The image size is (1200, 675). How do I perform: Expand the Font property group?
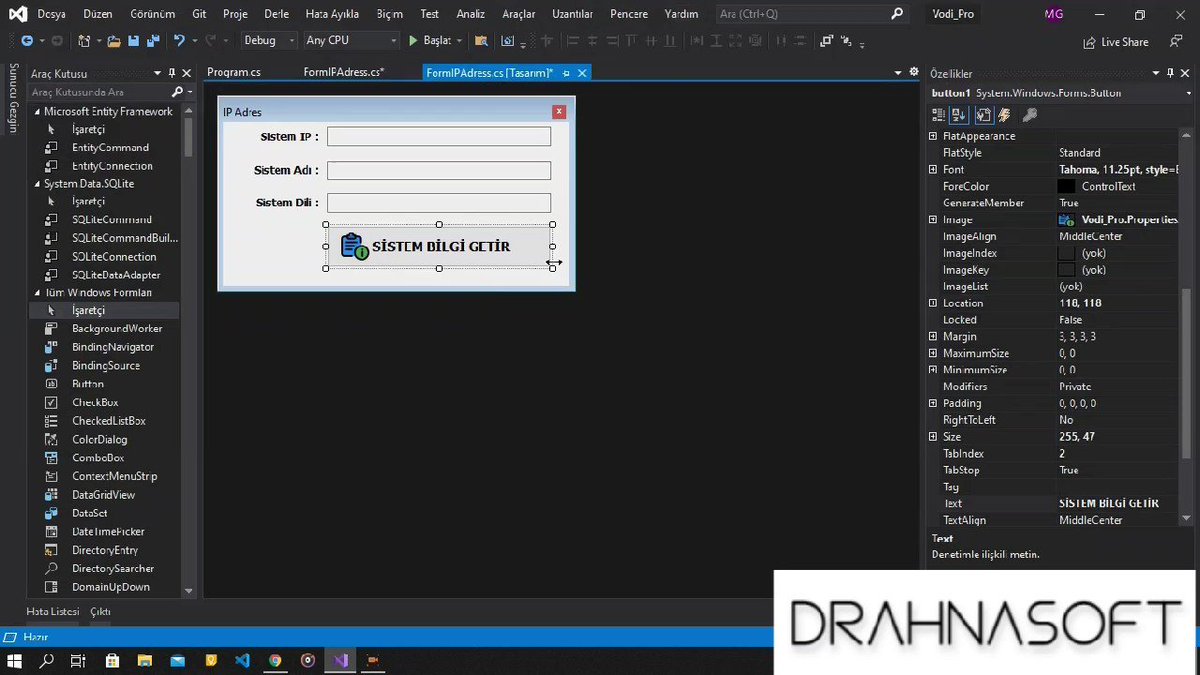click(933, 170)
